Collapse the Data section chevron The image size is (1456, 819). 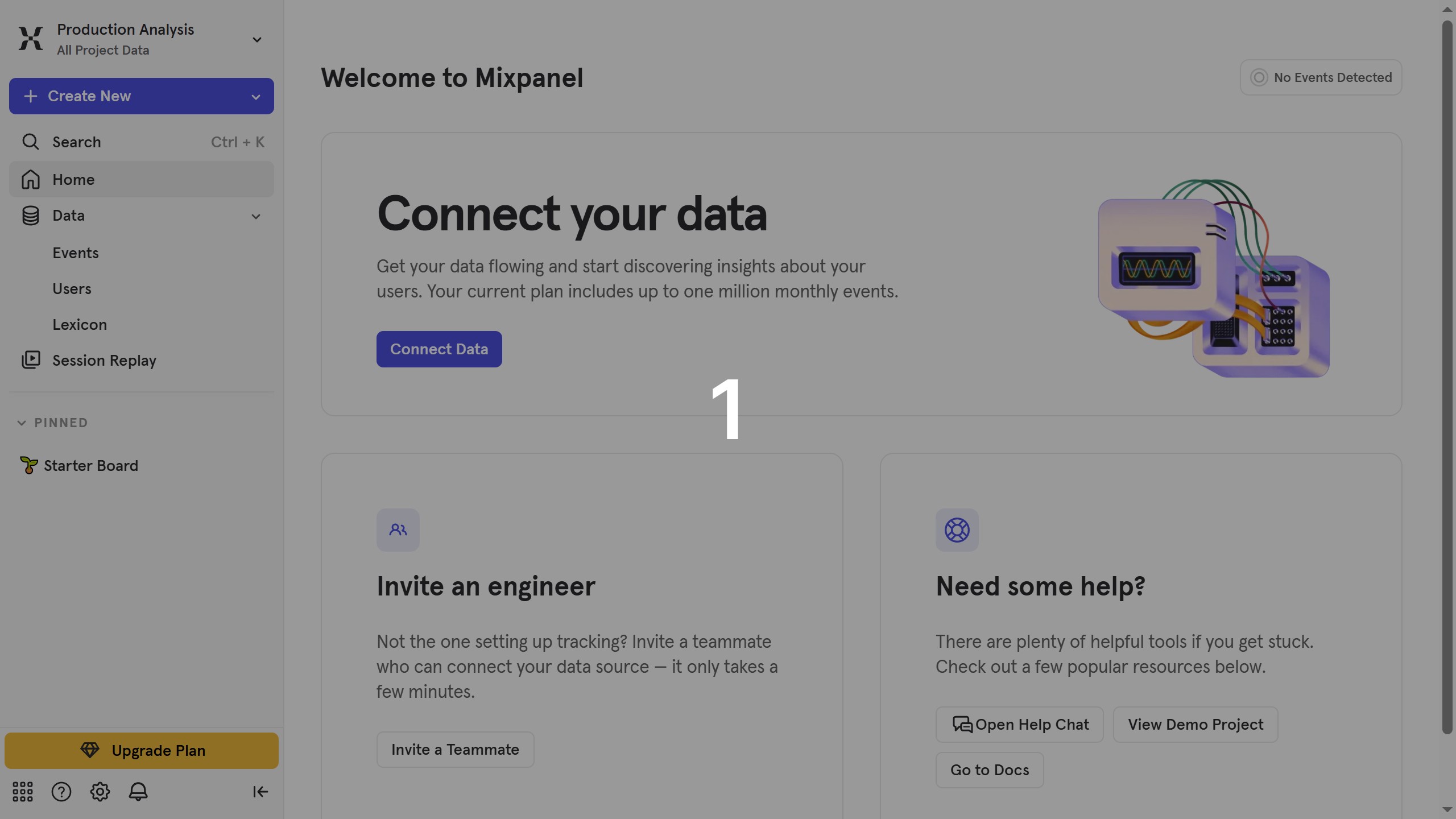(256, 216)
